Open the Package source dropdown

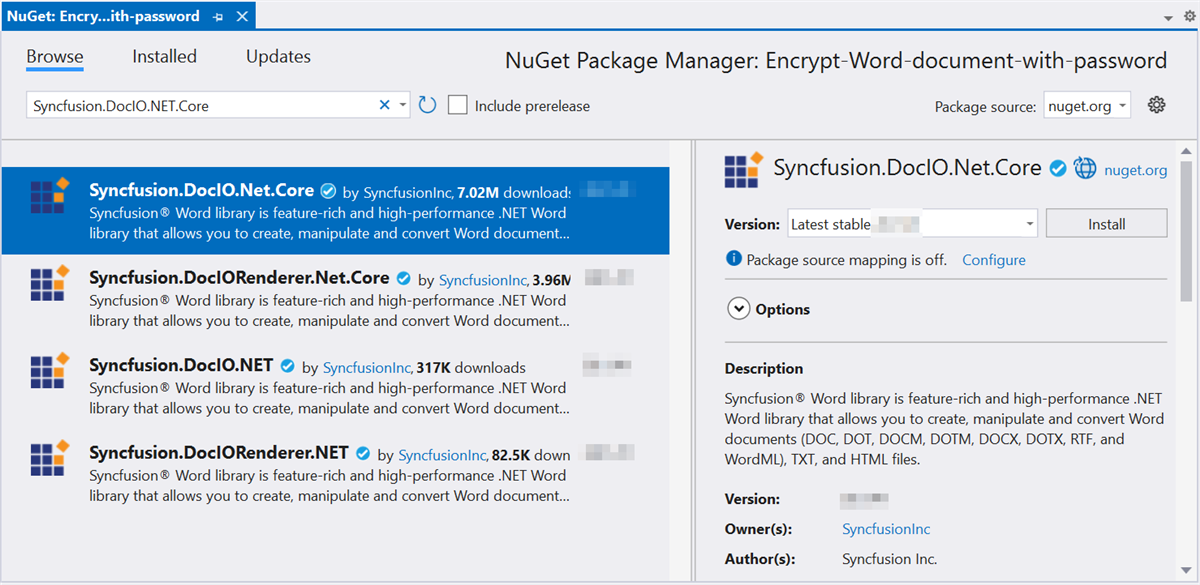pyautogui.click(x=1087, y=106)
